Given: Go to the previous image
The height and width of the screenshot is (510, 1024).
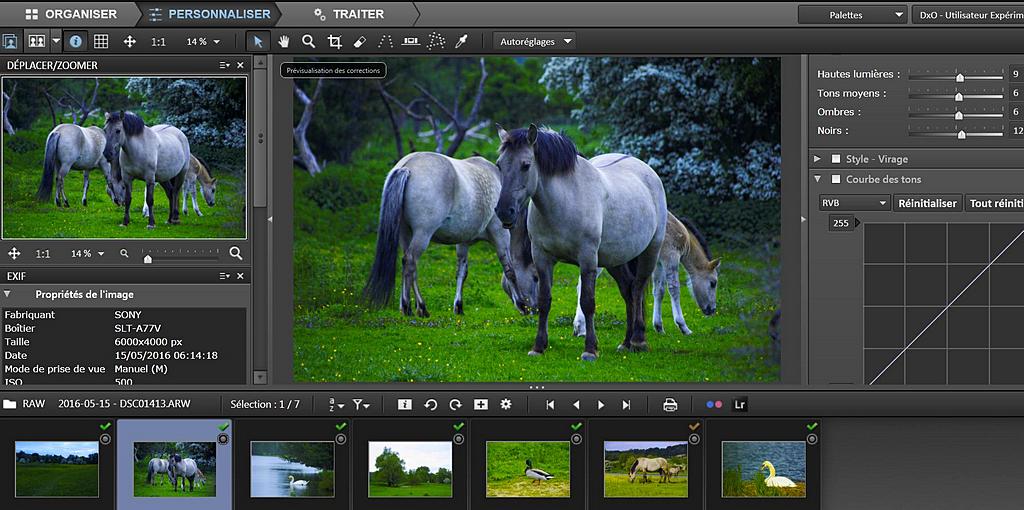Looking at the screenshot, I should [576, 405].
